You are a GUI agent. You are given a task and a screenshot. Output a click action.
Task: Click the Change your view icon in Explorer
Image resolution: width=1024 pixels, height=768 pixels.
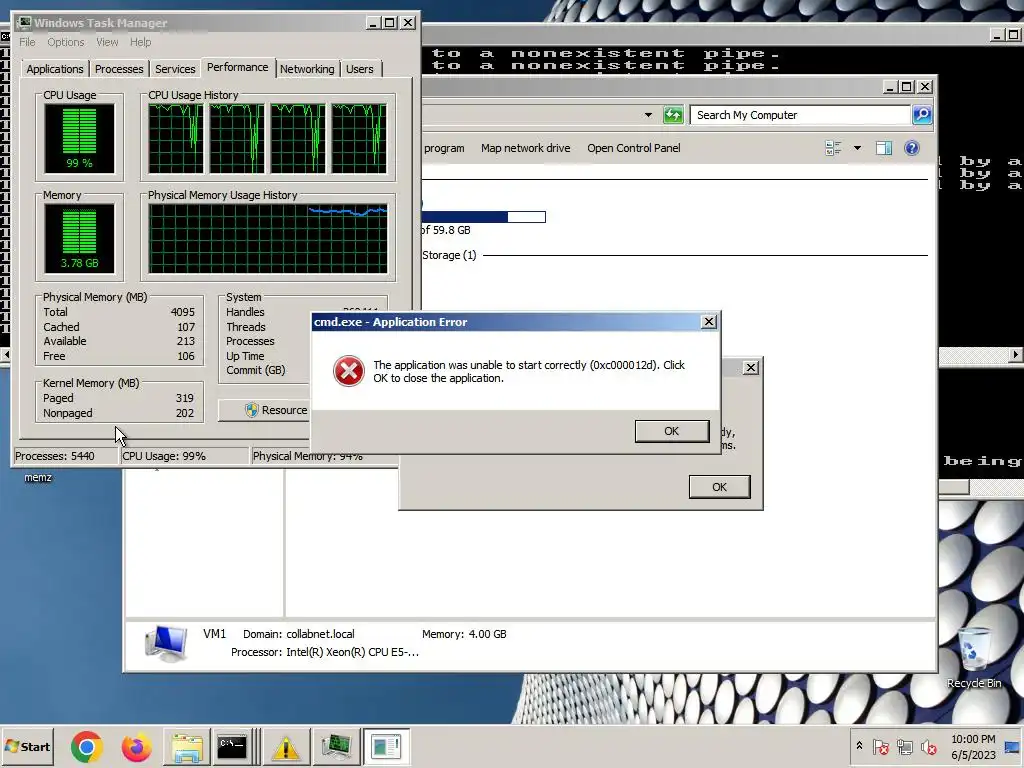tap(833, 148)
